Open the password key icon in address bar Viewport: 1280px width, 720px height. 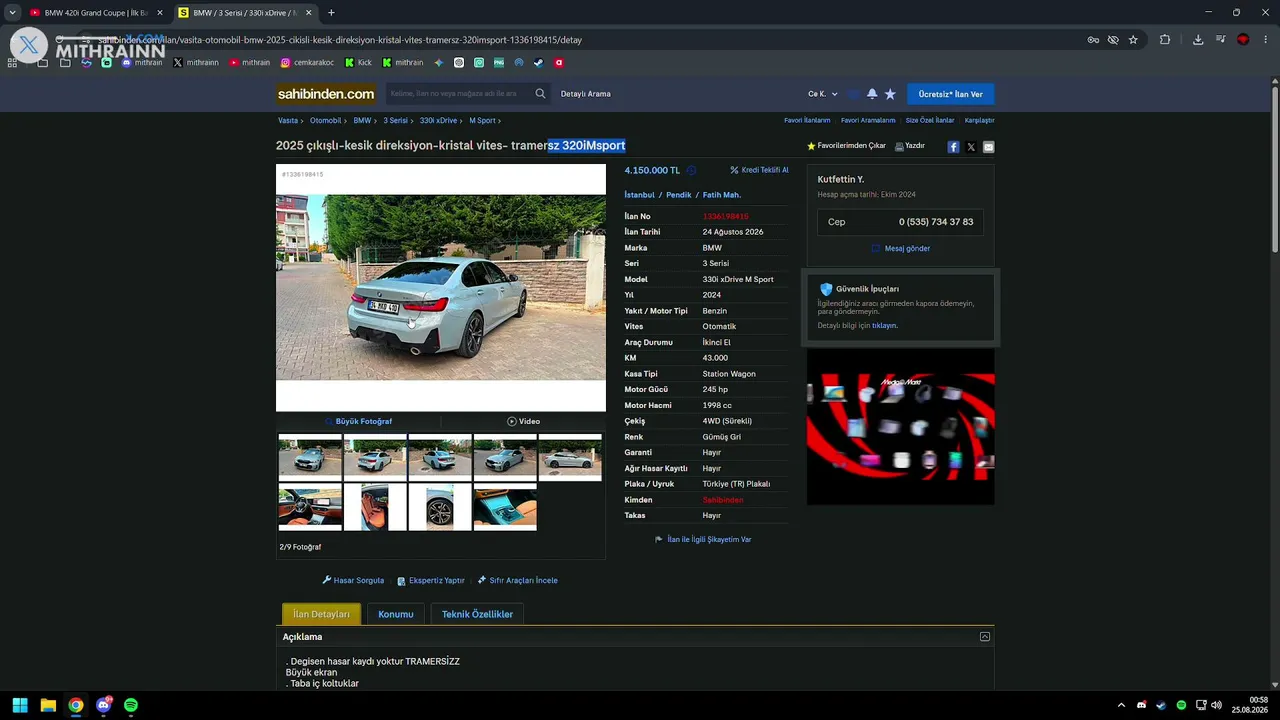point(1093,40)
